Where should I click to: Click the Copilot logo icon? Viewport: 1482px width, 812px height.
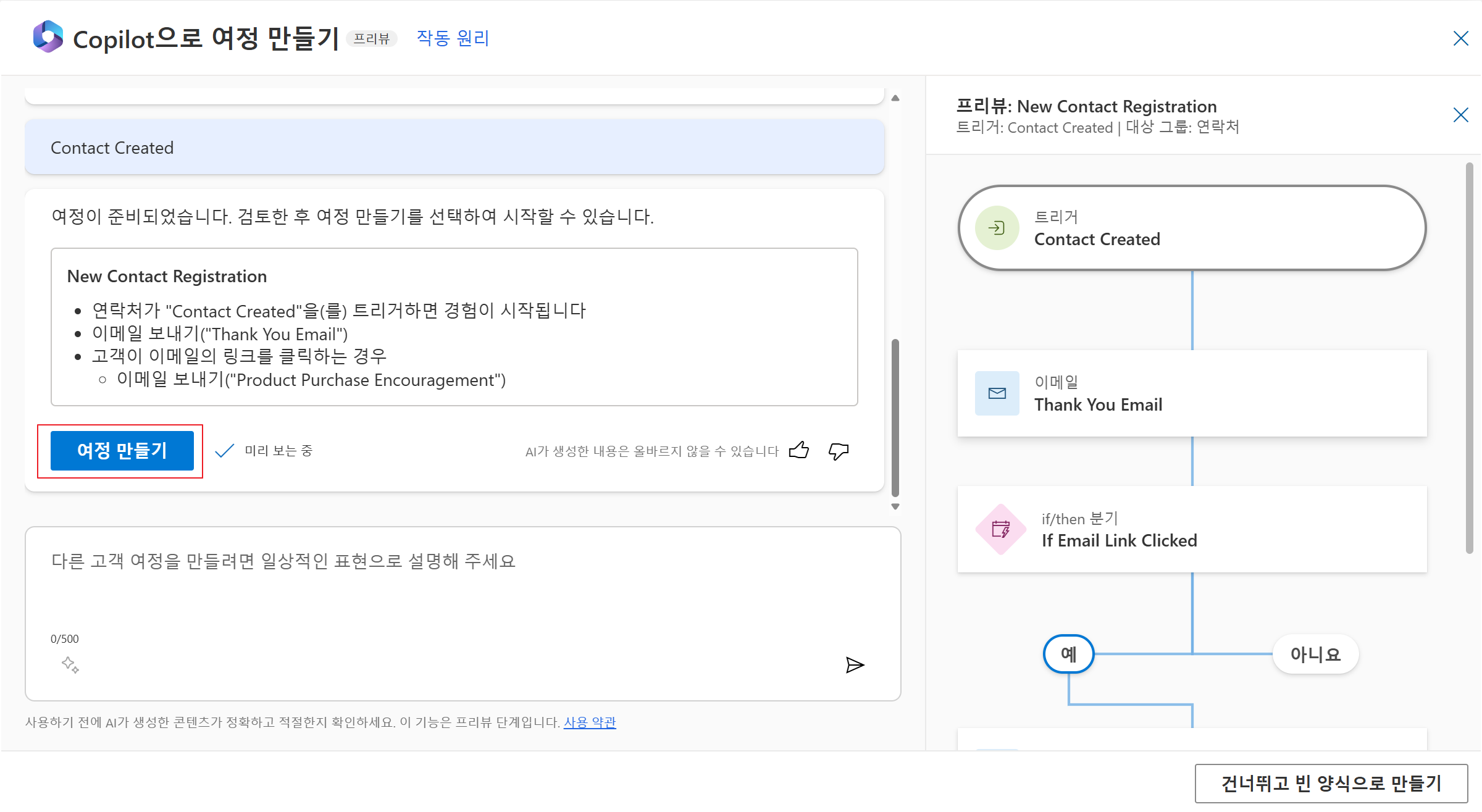[x=48, y=37]
